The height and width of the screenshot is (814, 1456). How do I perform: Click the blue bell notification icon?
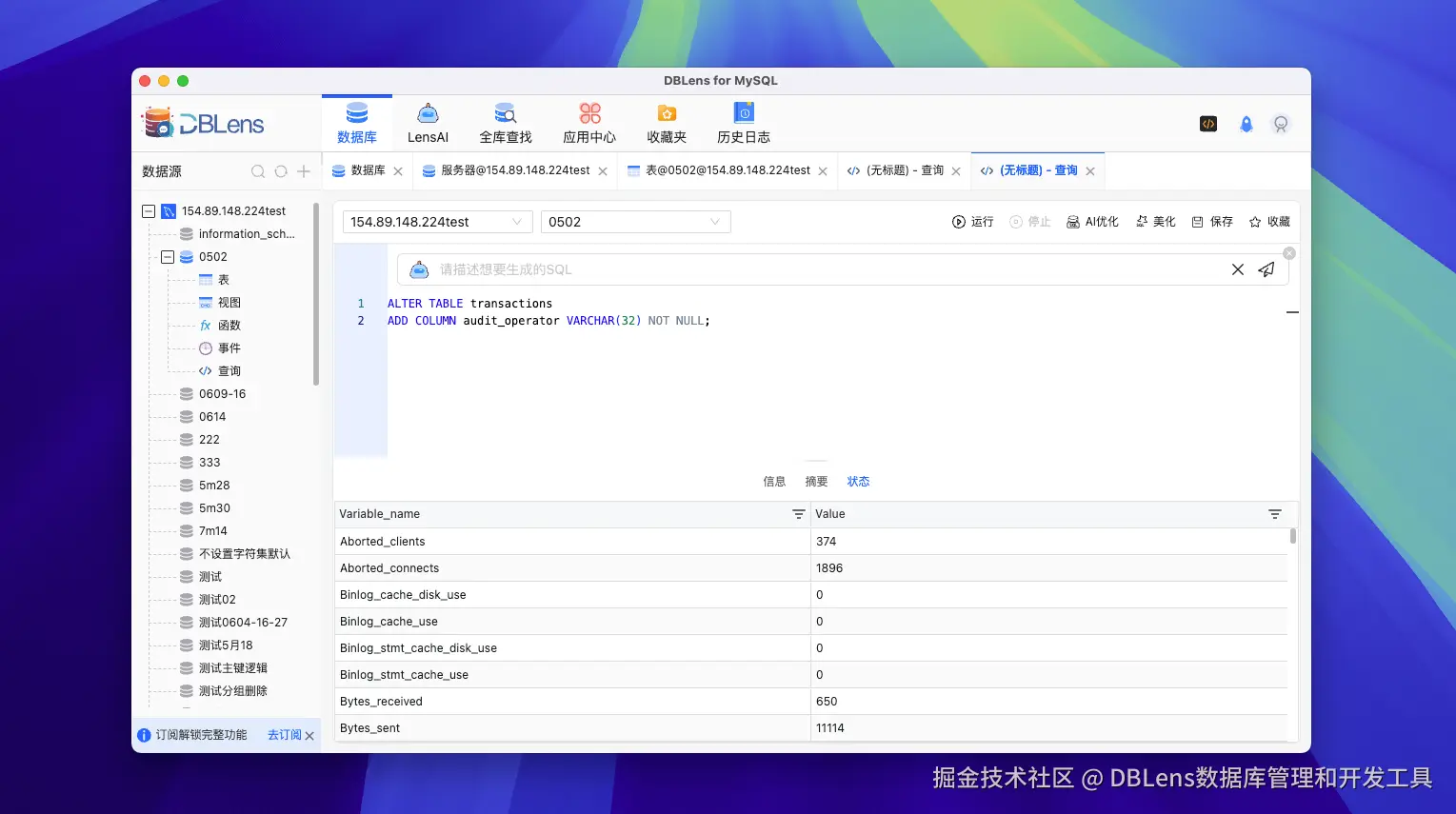click(1246, 124)
